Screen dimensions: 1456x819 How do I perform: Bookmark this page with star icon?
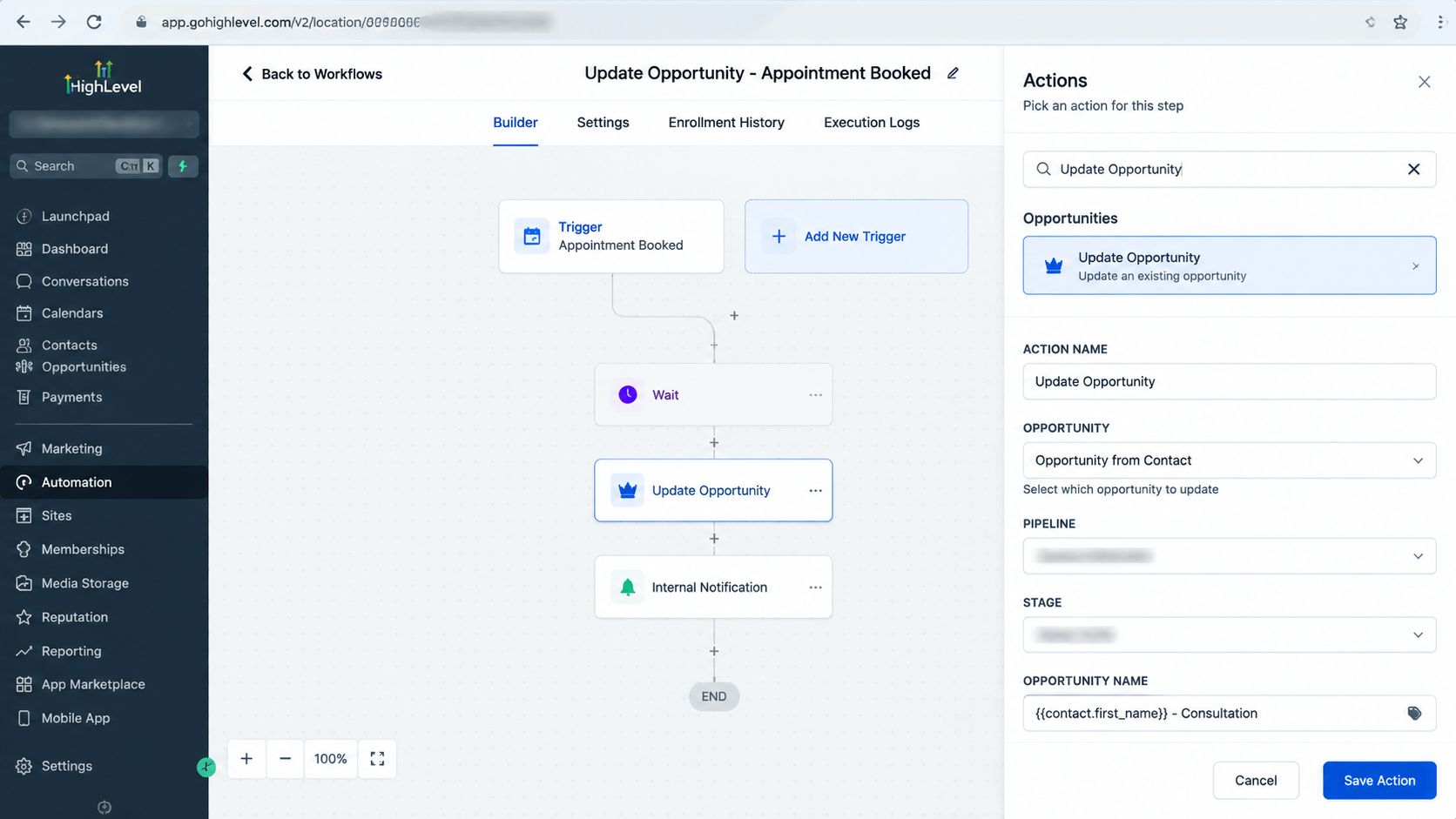click(x=1400, y=22)
